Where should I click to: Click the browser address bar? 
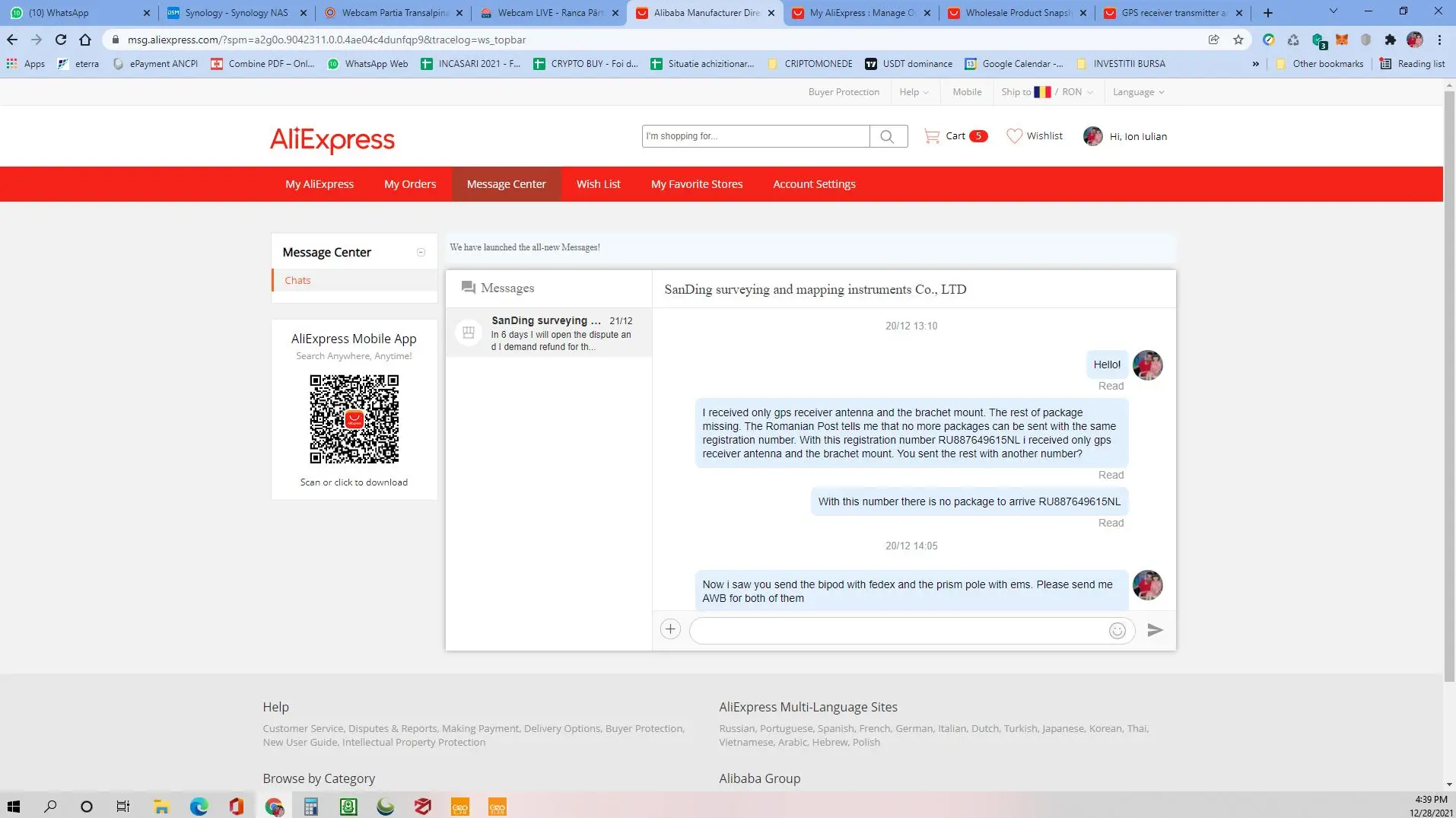(x=654, y=40)
